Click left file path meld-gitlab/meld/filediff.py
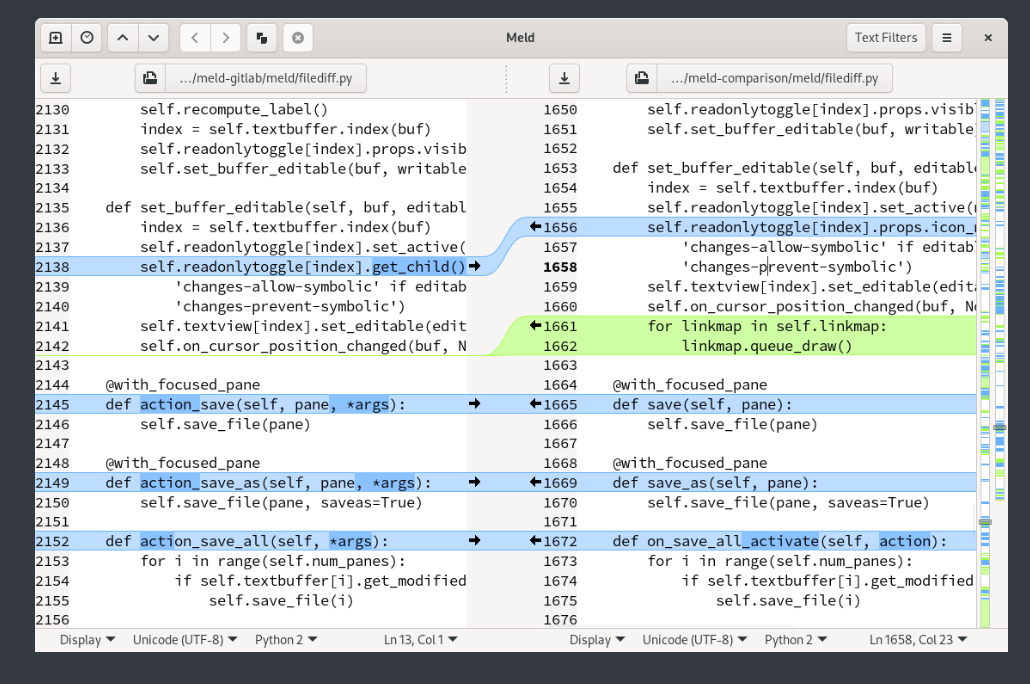The width and height of the screenshot is (1030, 684). pyautogui.click(x=266, y=78)
